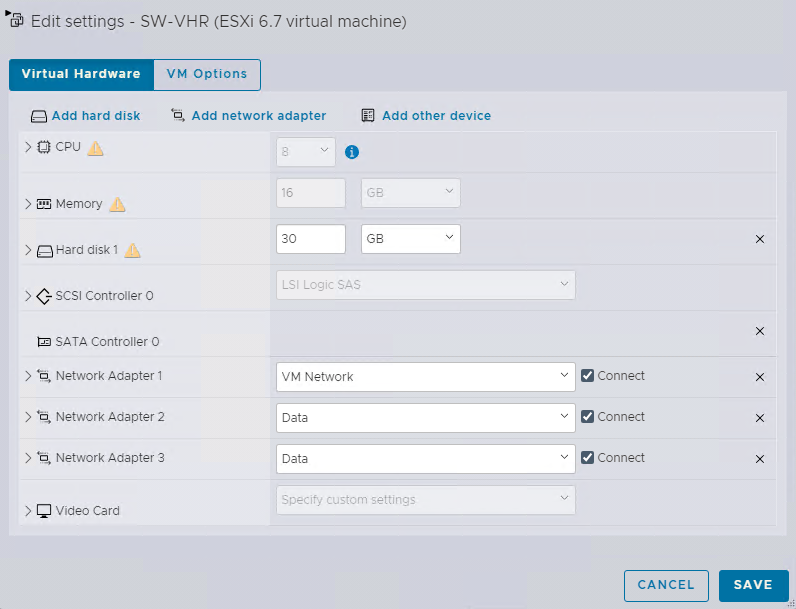
Task: Open Network Adapter 3 Data dropdown
Action: click(x=425, y=459)
